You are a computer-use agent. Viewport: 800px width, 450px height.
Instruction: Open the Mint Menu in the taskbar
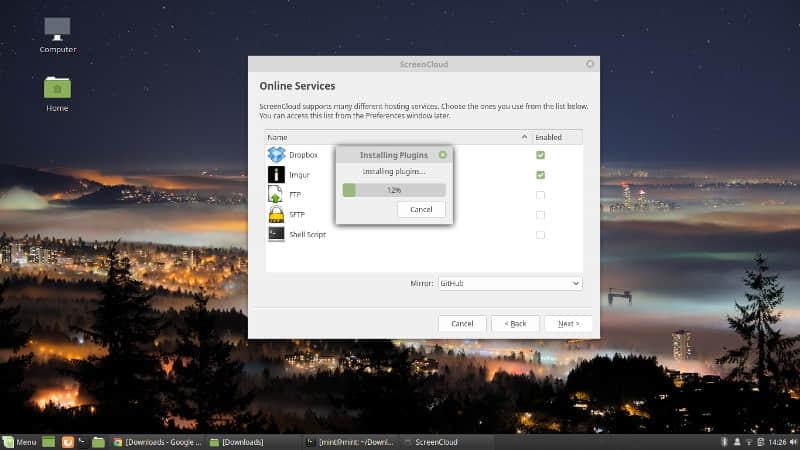click(x=20, y=441)
